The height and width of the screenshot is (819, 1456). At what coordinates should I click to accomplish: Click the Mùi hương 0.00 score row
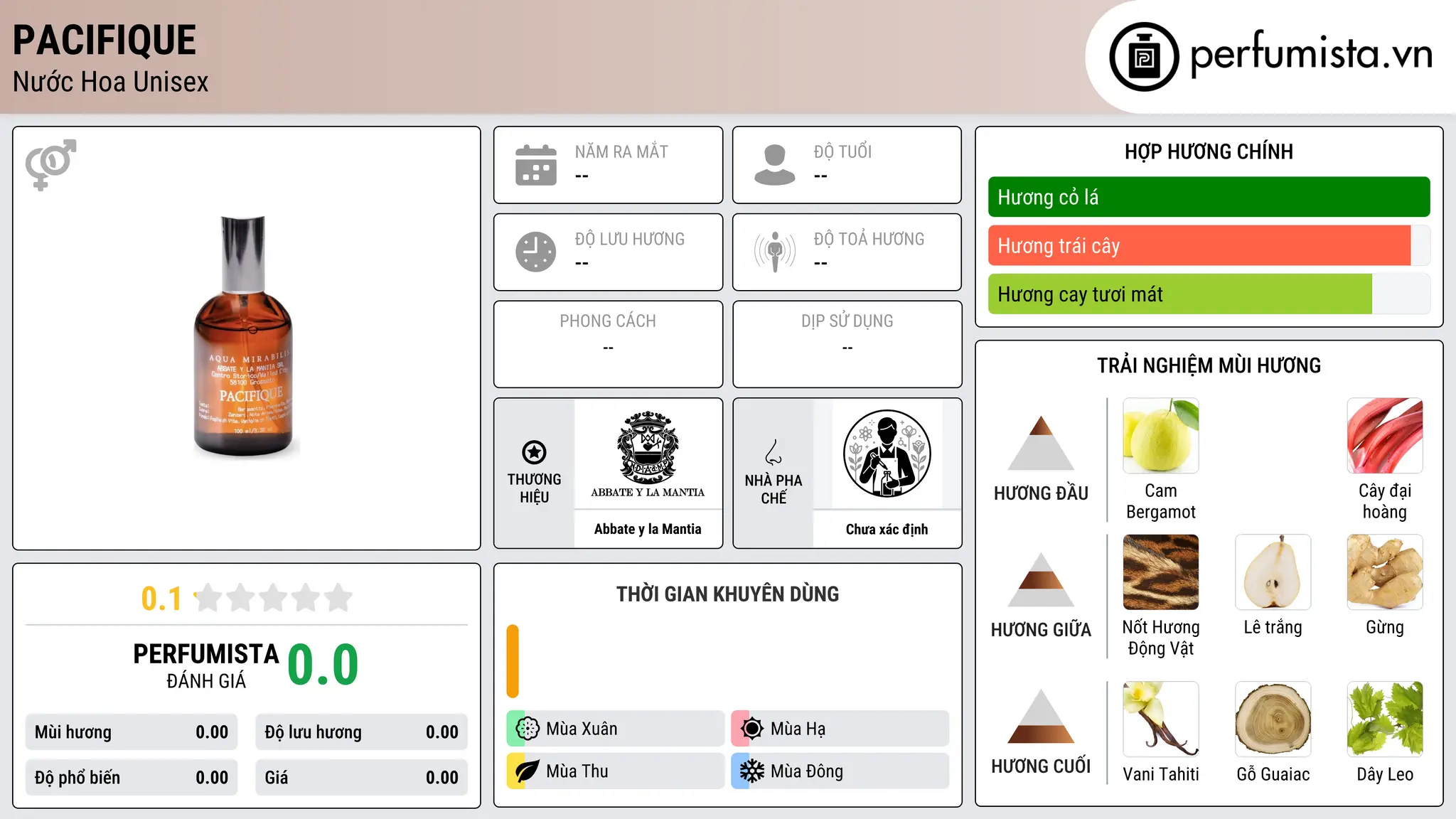click(132, 732)
